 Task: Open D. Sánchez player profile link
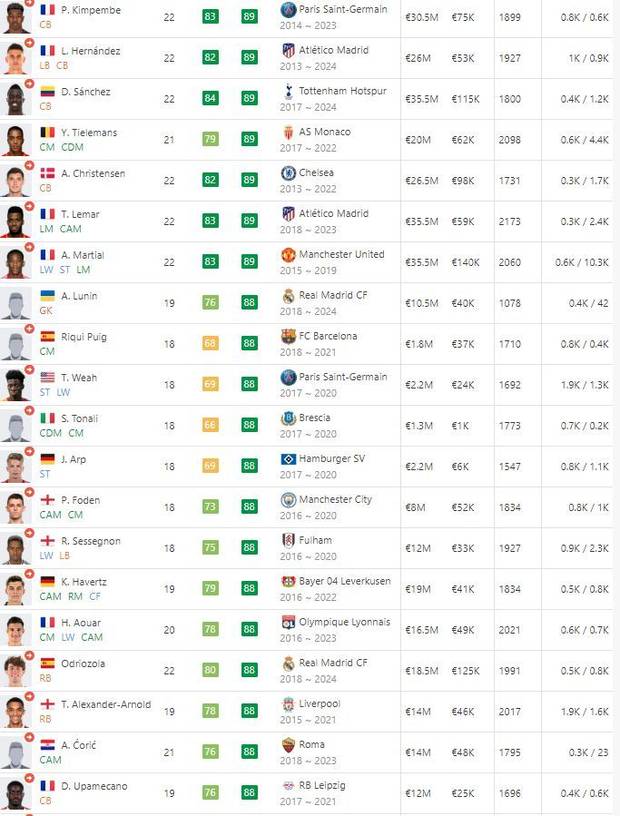tap(86, 92)
